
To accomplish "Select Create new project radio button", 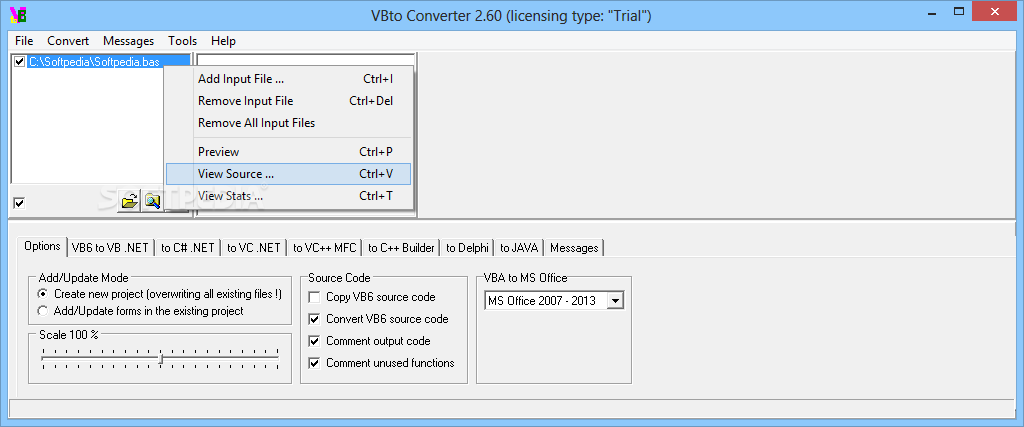I will 42,294.
